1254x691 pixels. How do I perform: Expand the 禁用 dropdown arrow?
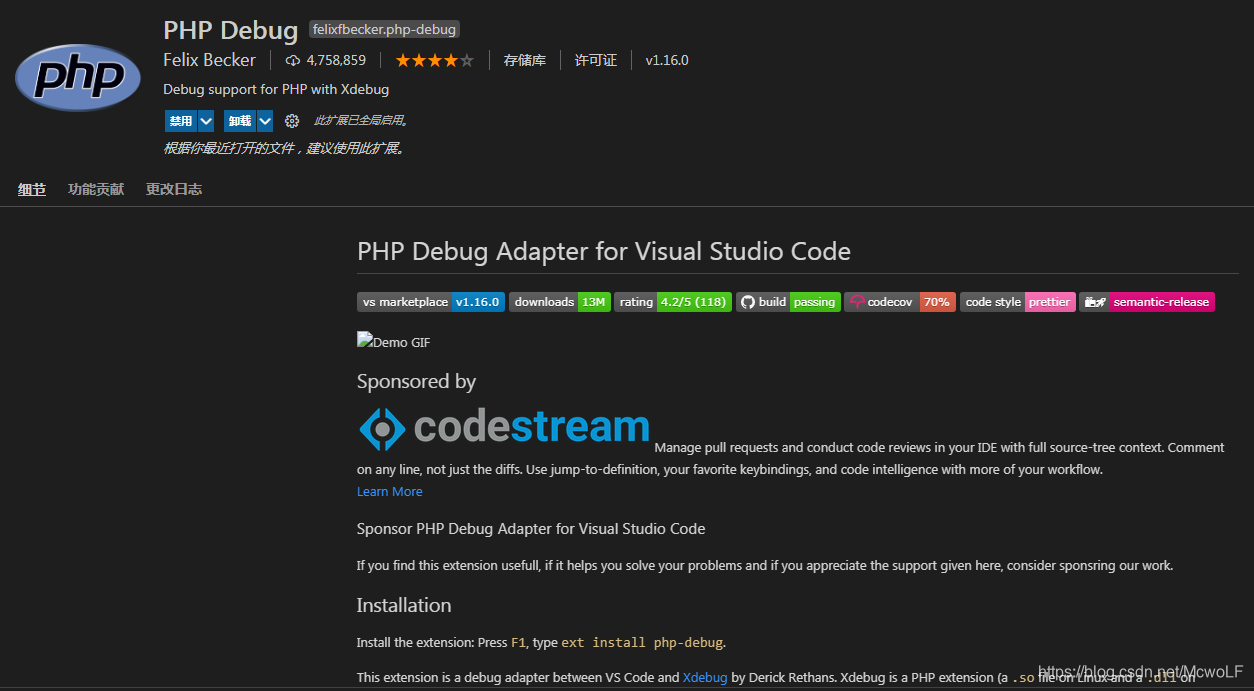pos(206,121)
